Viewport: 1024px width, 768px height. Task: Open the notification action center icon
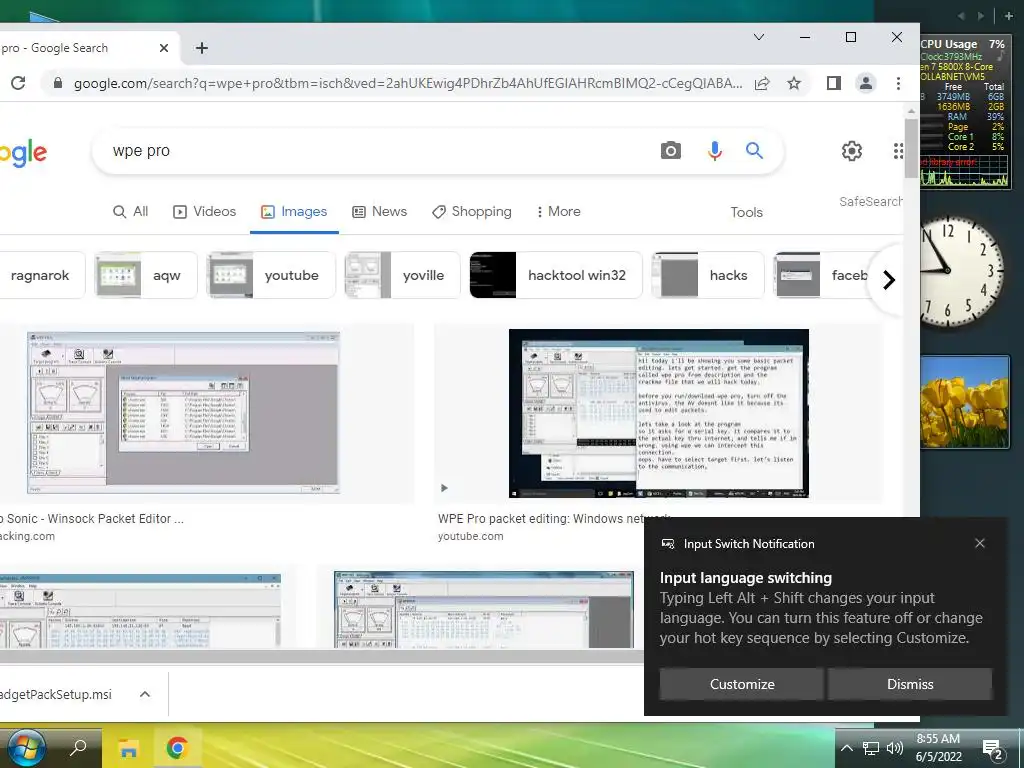tap(993, 750)
